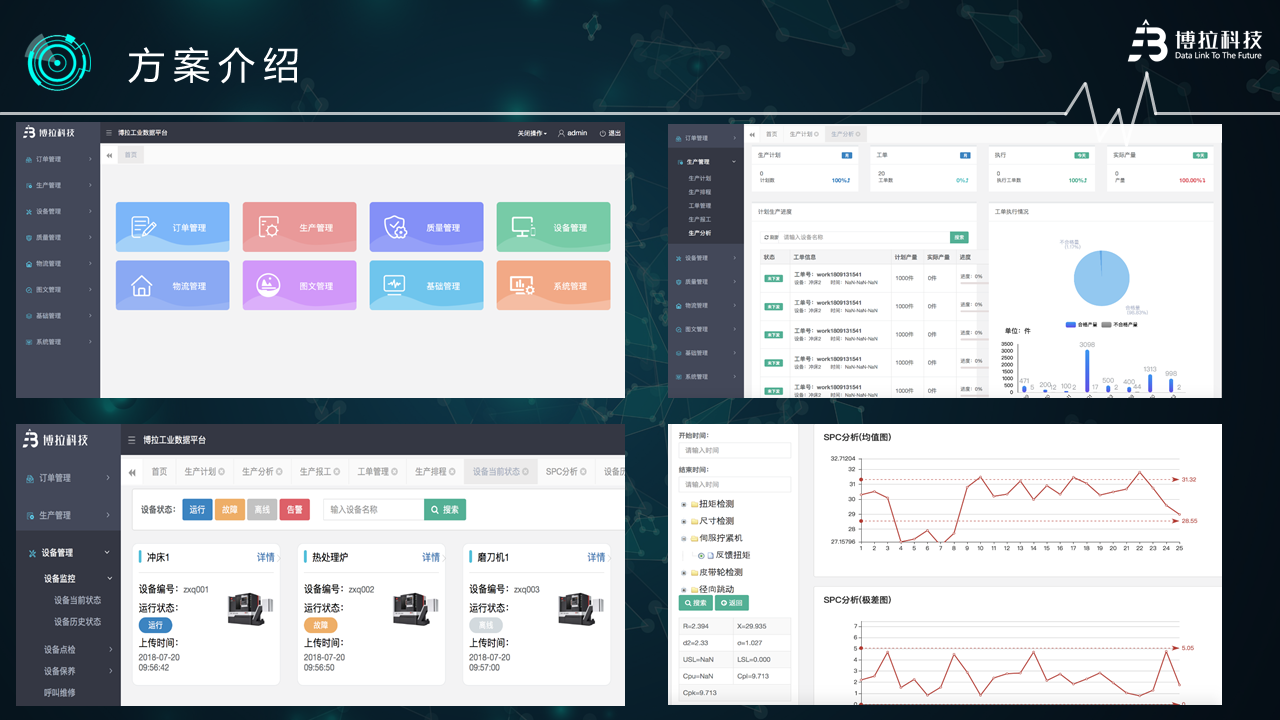Click the 返回 button in SPC screenshot

pos(732,603)
